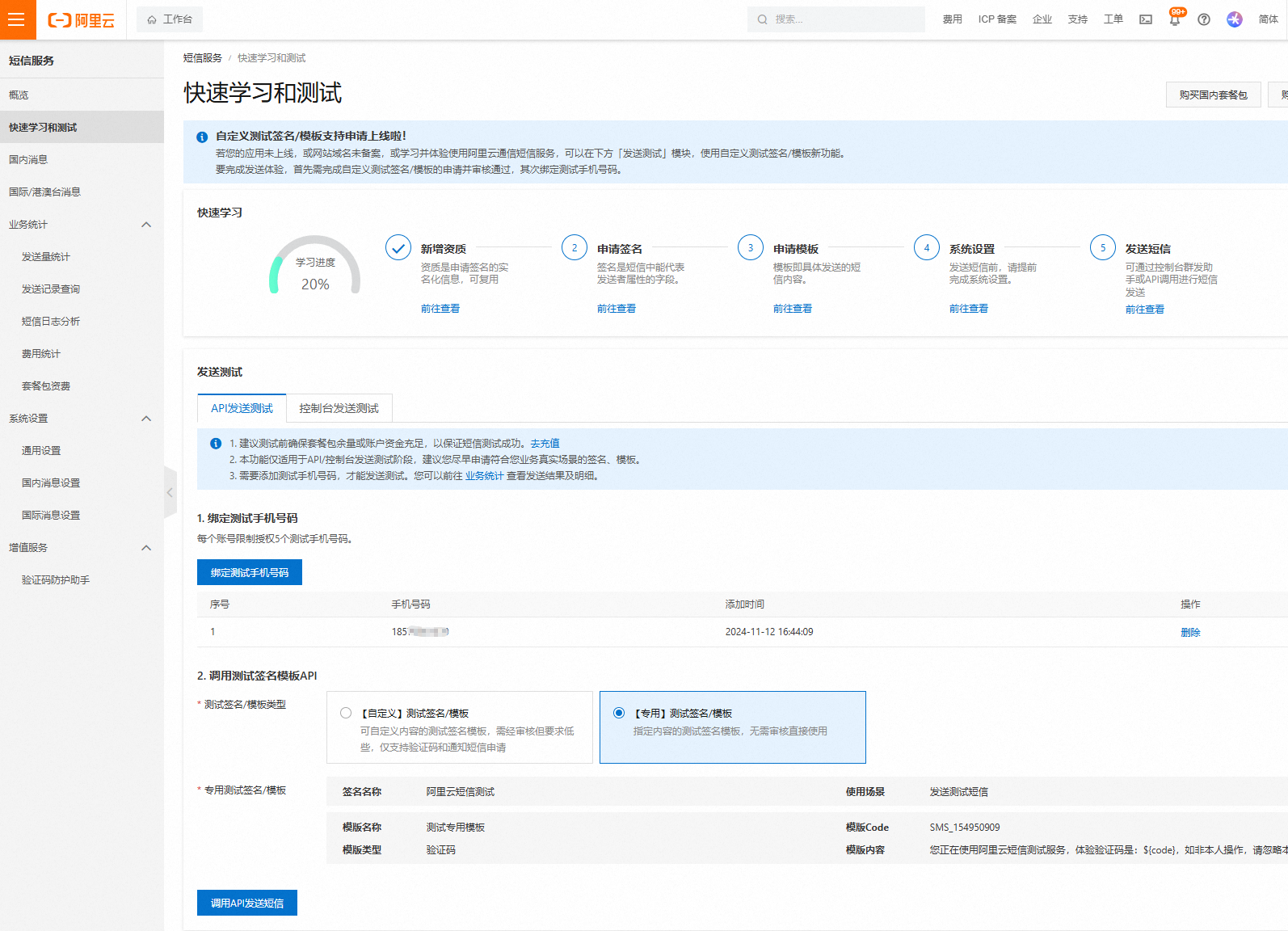Image resolution: width=1288 pixels, height=931 pixels.
Task: Open 国际消息设置 in the sidebar
Action: [x=82, y=515]
